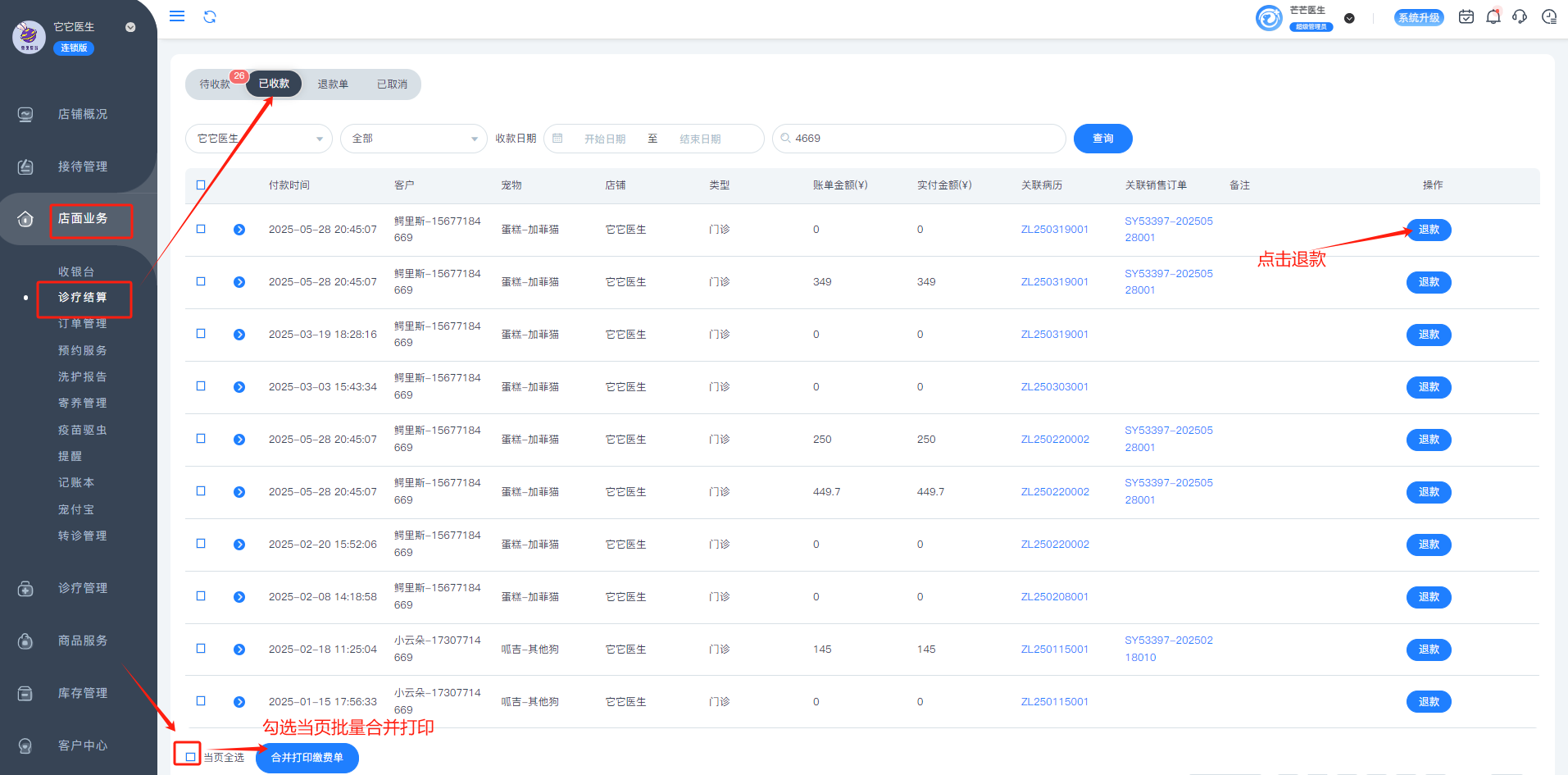Check the row with bill amount 449.7
The height and width of the screenshot is (775, 1568).
[201, 491]
